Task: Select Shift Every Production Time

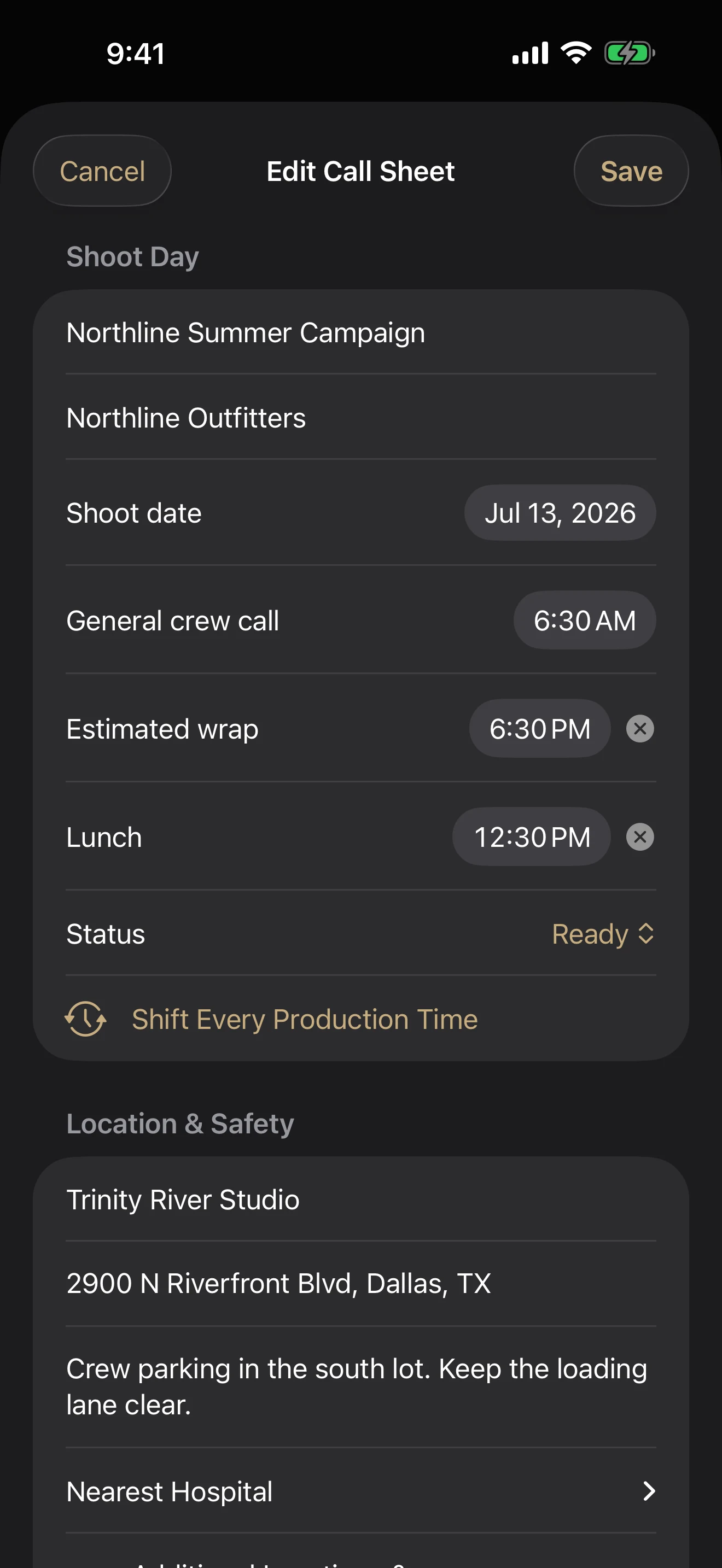Action: [304, 1019]
